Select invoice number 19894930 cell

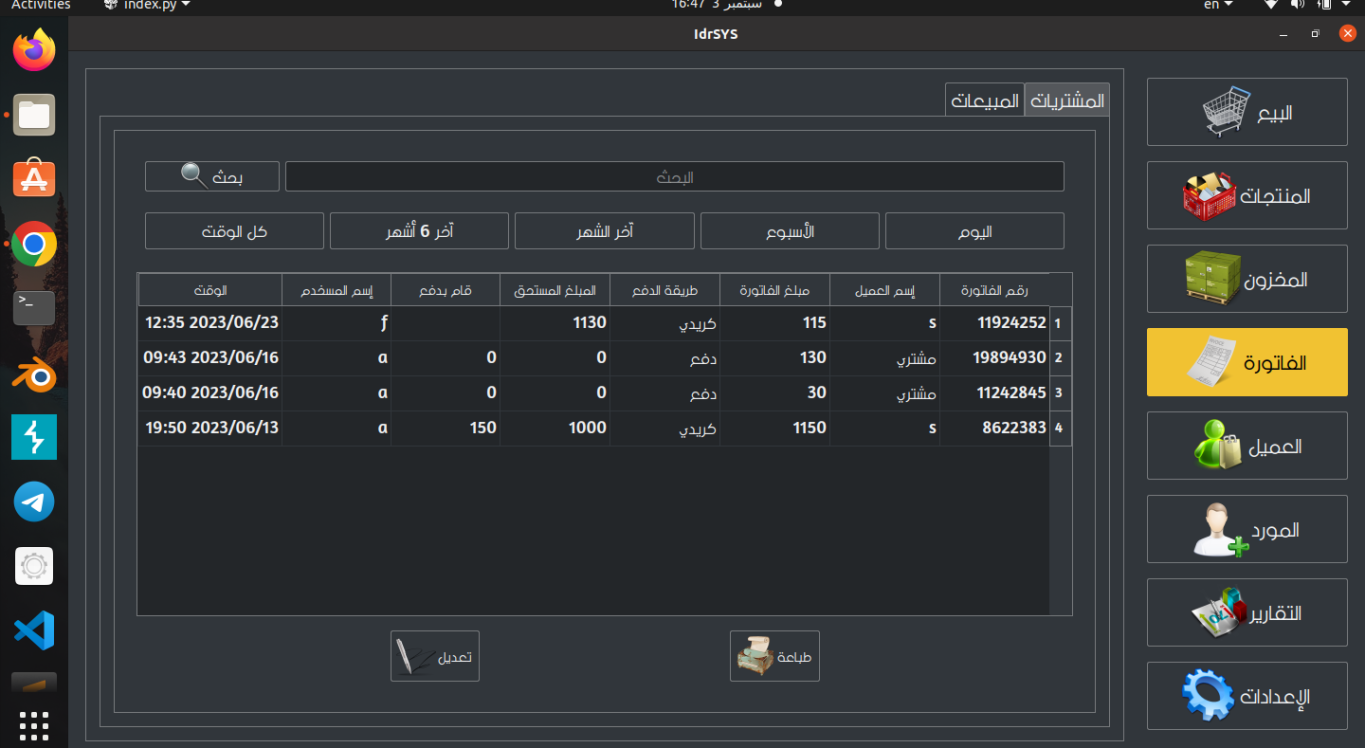pos(995,358)
